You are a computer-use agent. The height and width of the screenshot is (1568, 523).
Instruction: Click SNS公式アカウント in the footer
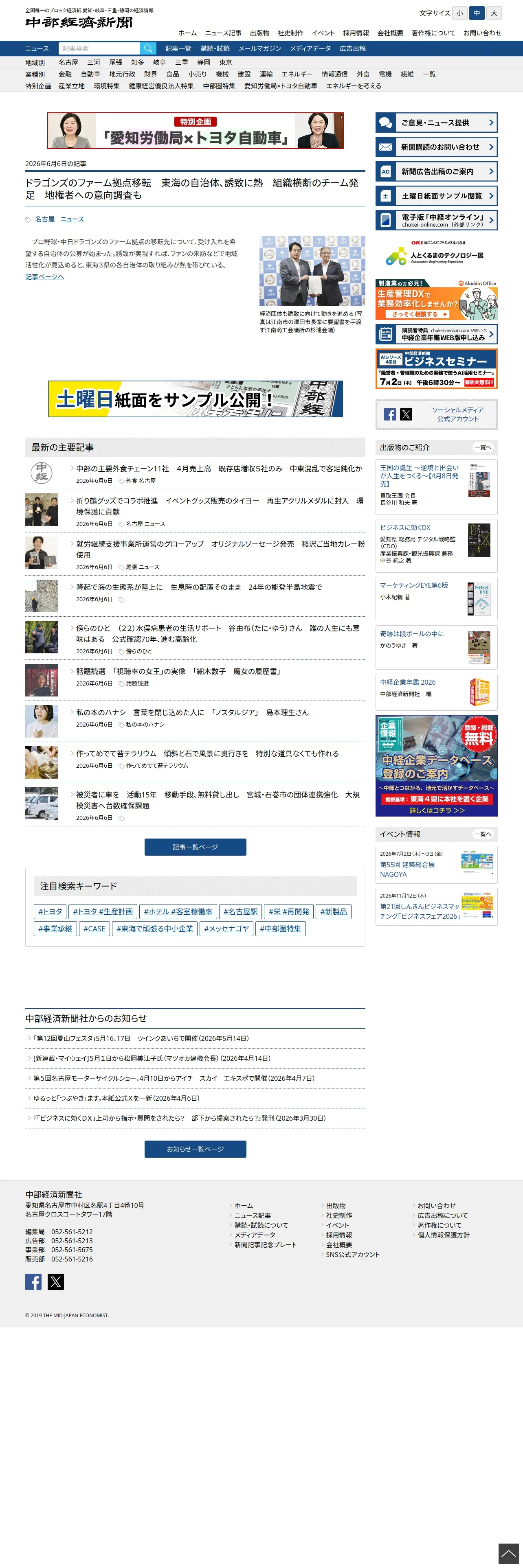point(352,1255)
